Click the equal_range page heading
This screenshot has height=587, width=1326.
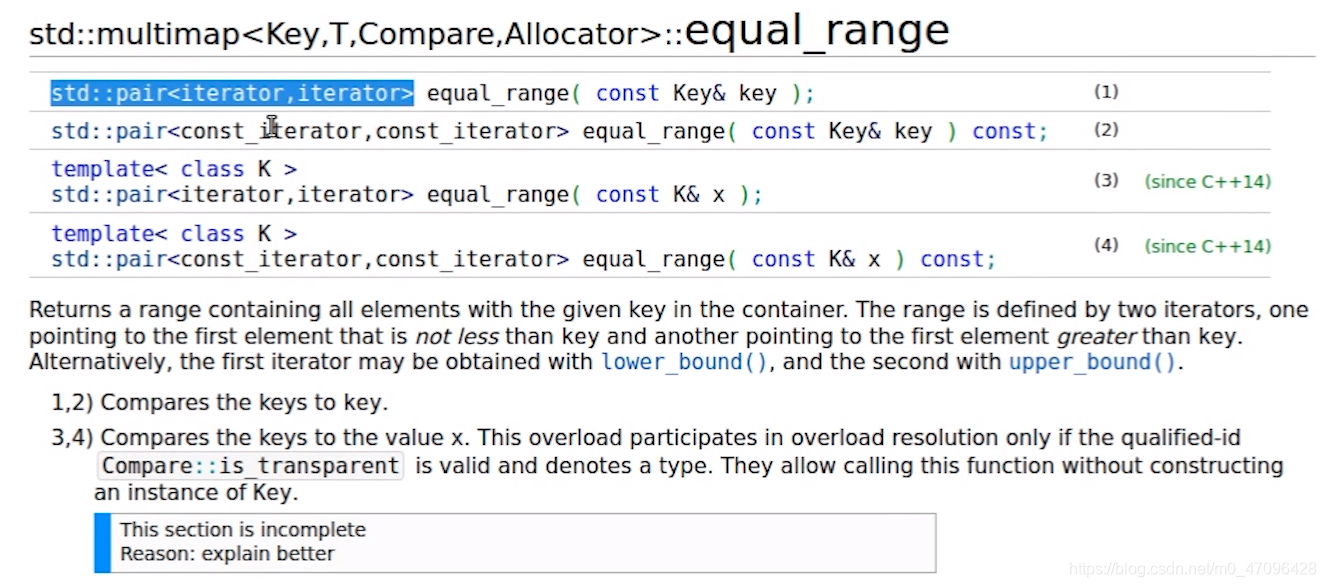tap(817, 30)
